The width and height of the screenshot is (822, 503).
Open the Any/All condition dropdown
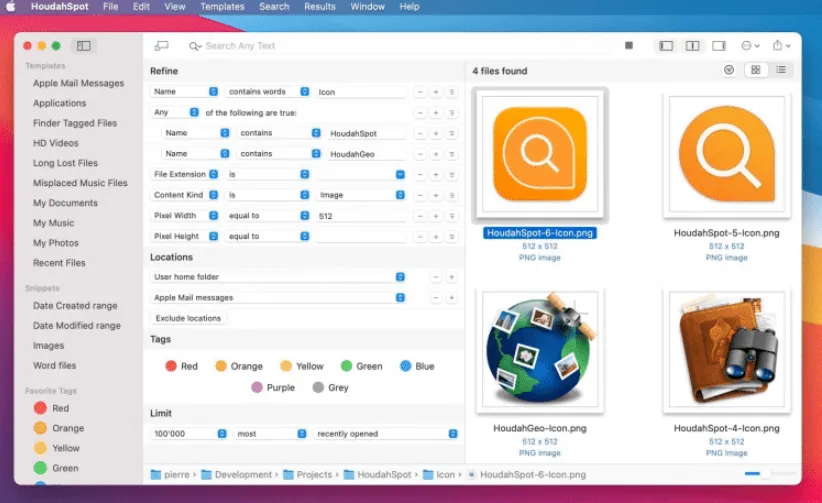(175, 112)
